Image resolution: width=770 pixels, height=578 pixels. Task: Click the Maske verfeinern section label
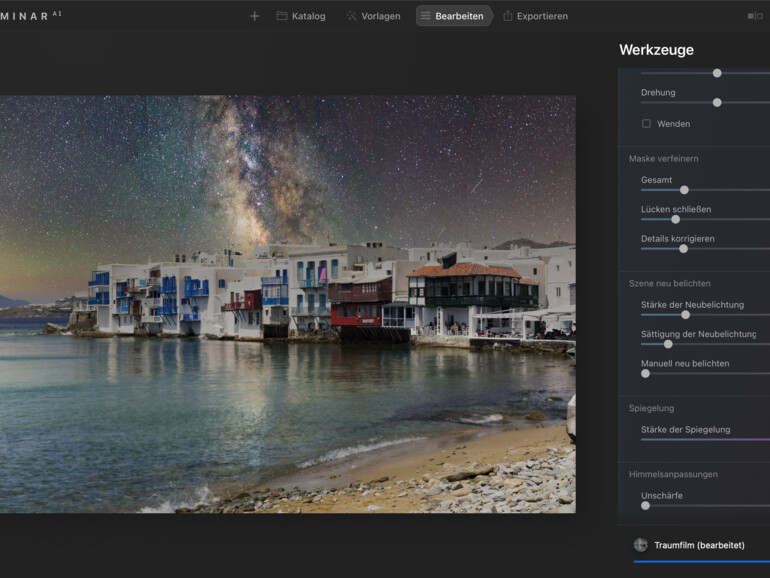point(663,159)
